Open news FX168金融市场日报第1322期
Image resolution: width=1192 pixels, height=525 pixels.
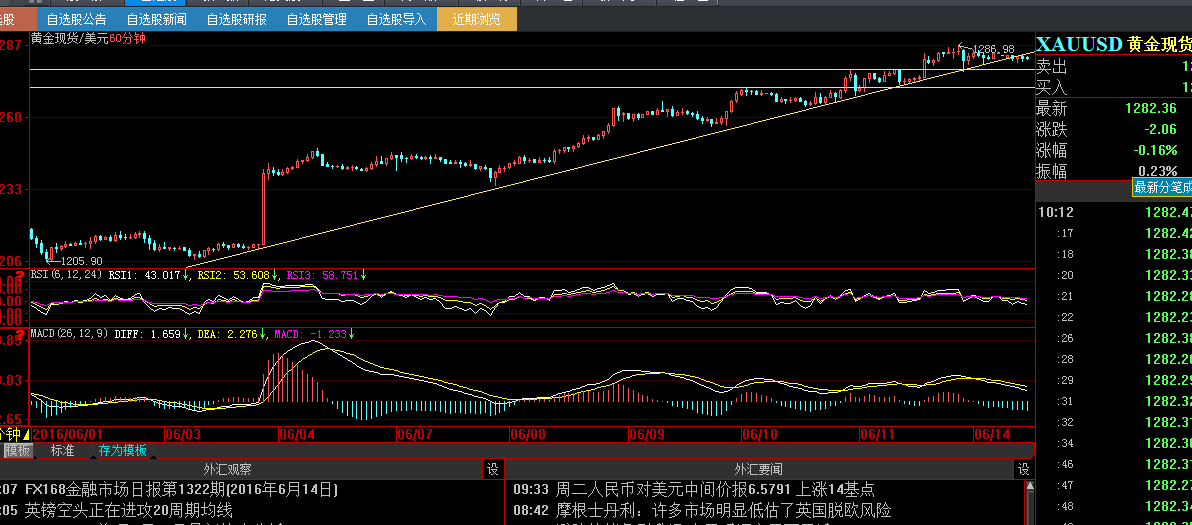[x=181, y=489]
